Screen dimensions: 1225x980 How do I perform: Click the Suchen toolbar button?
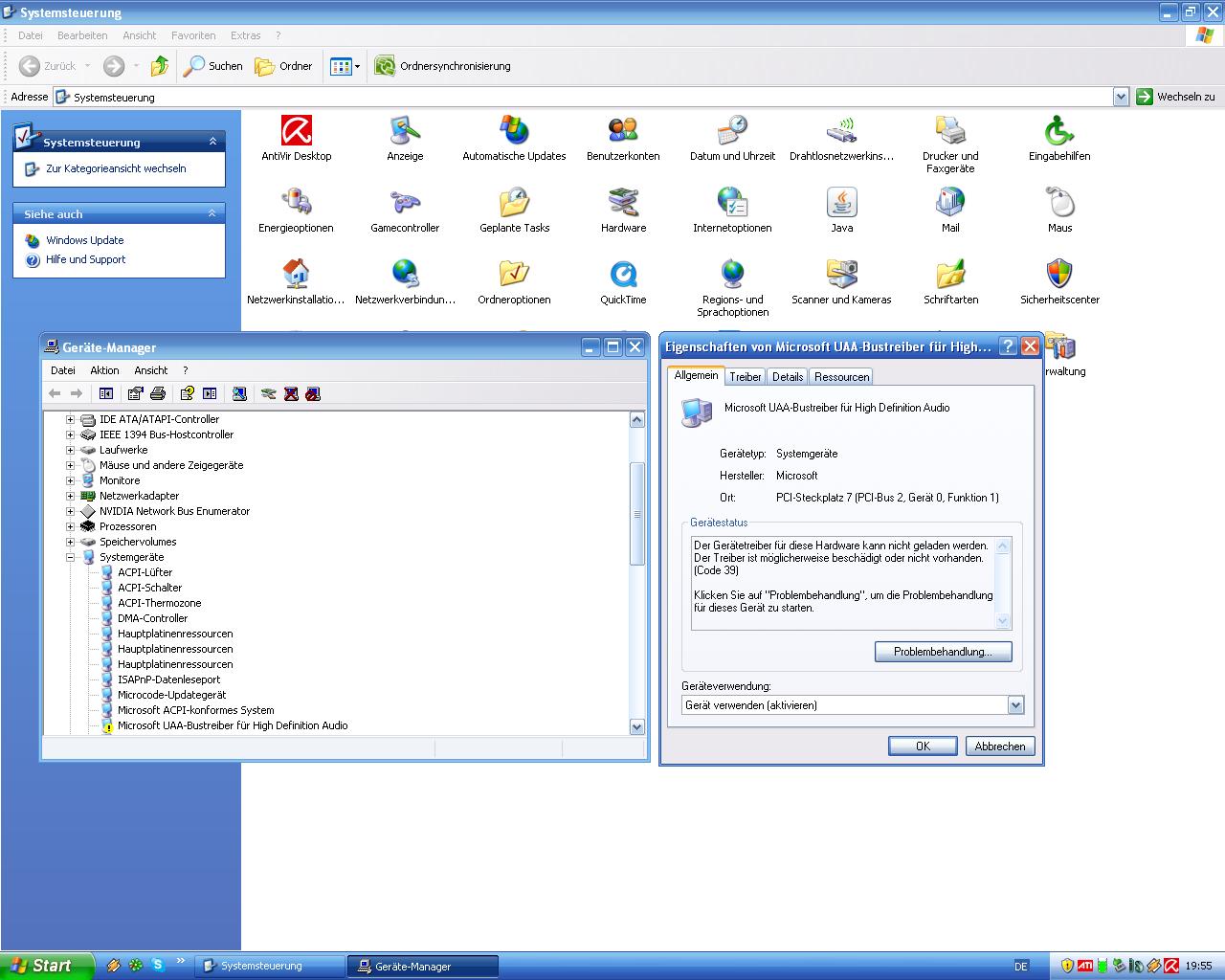point(214,66)
